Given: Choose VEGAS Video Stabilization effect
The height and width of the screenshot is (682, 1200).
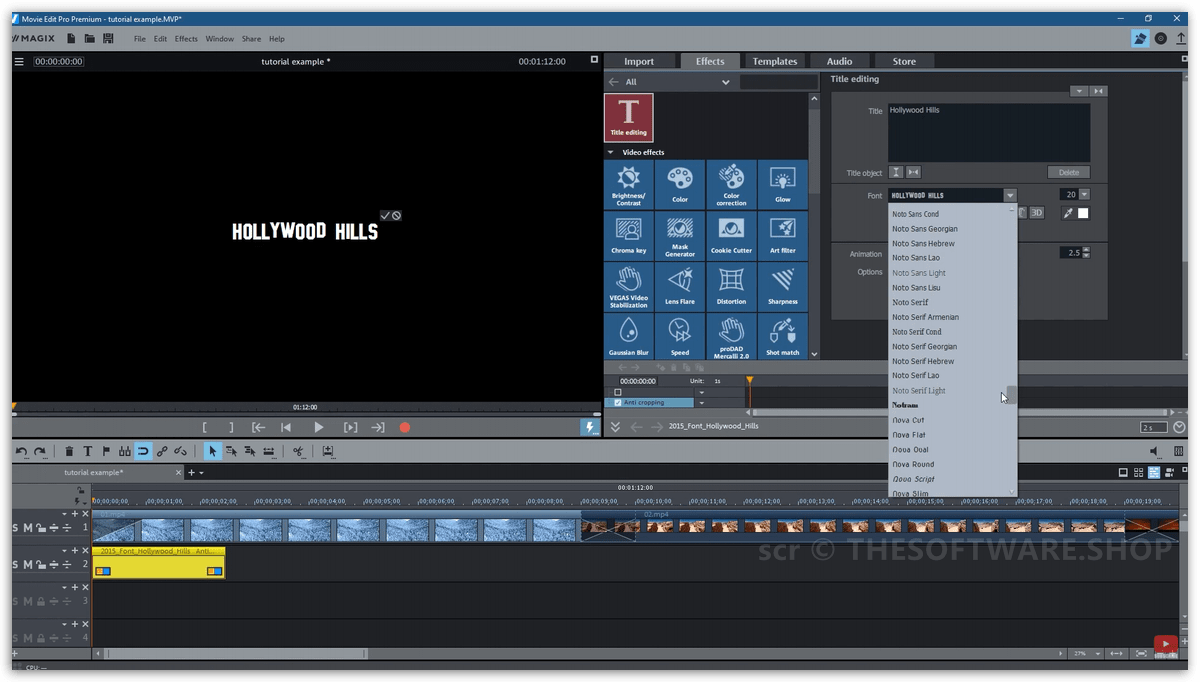Looking at the screenshot, I should [629, 287].
